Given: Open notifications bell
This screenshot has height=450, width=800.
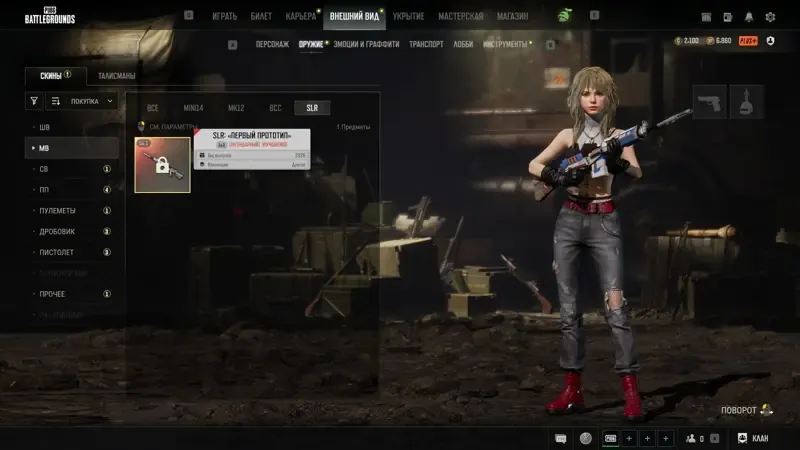Looking at the screenshot, I should pos(748,17).
